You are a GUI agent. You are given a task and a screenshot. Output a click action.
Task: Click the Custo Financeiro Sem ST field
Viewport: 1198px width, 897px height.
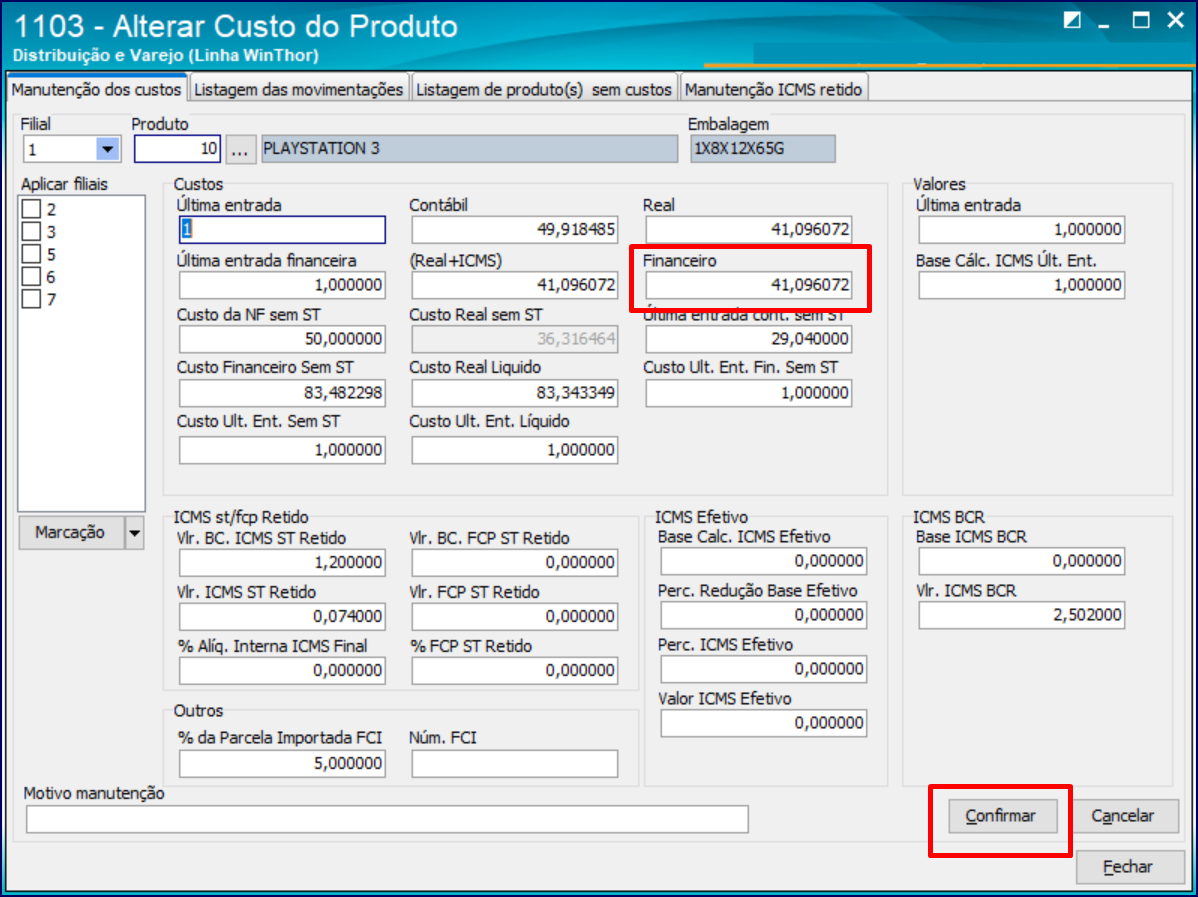point(282,393)
